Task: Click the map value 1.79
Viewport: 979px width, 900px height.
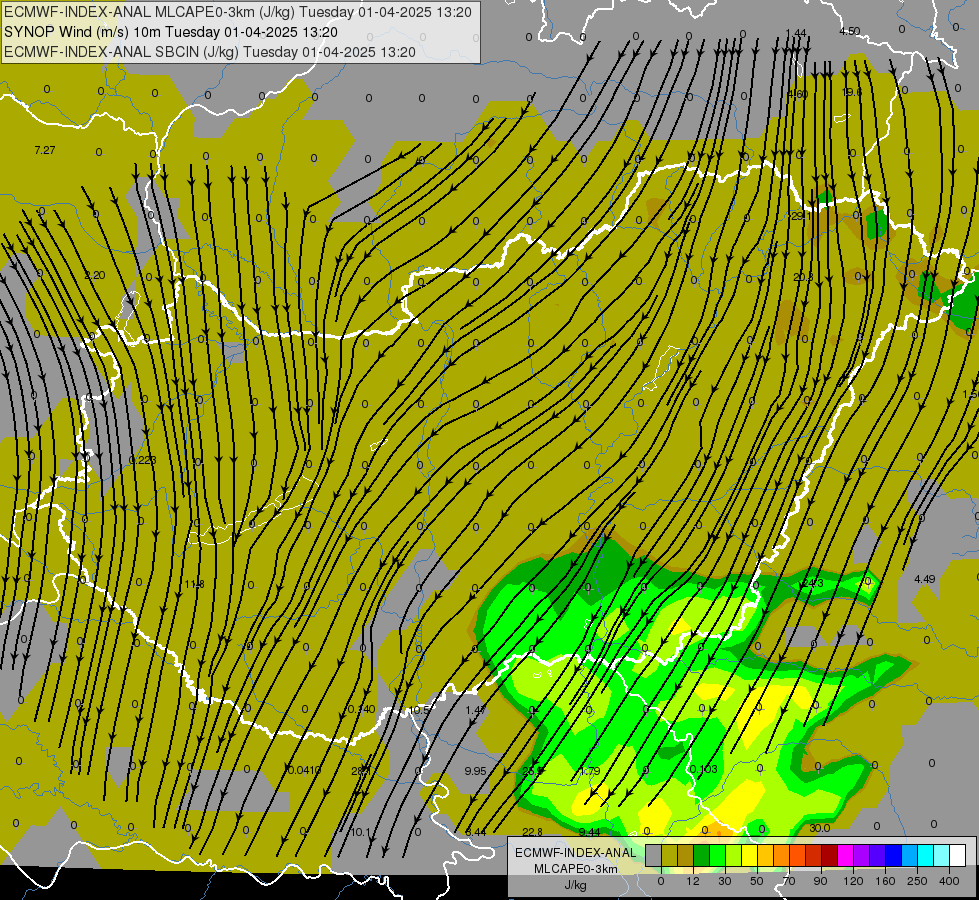Action: [590, 771]
